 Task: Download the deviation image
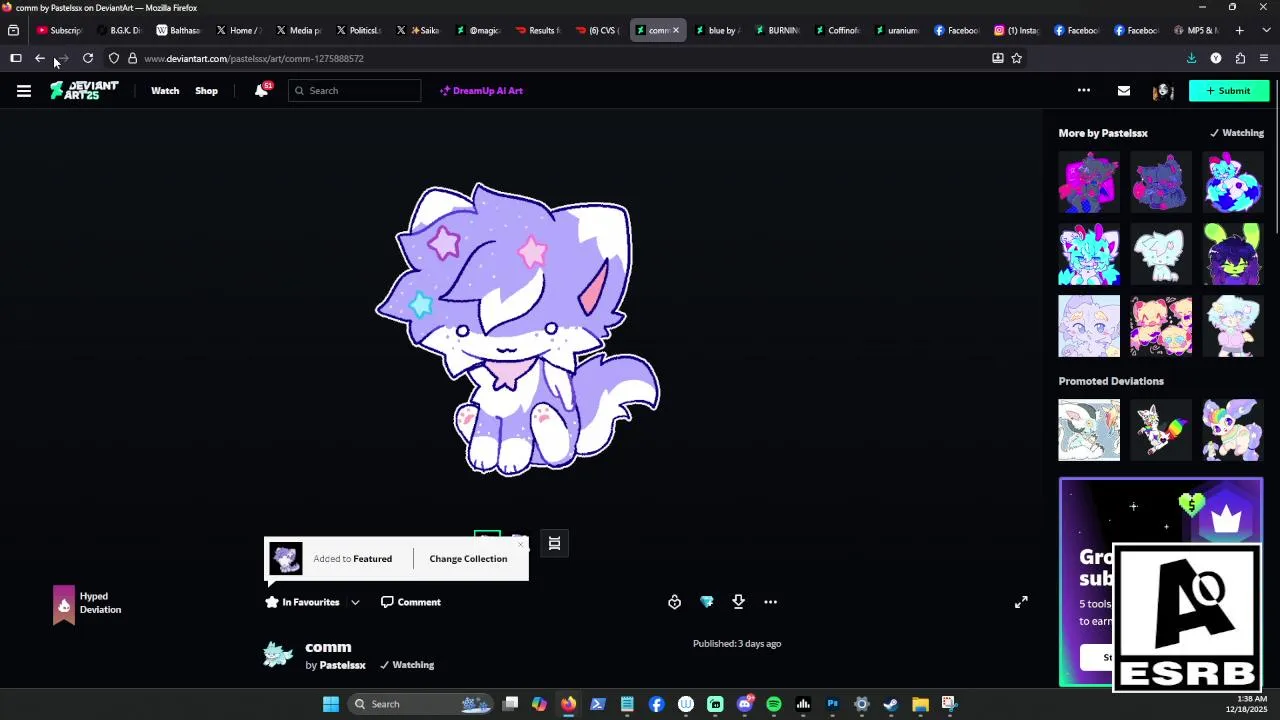click(x=738, y=602)
